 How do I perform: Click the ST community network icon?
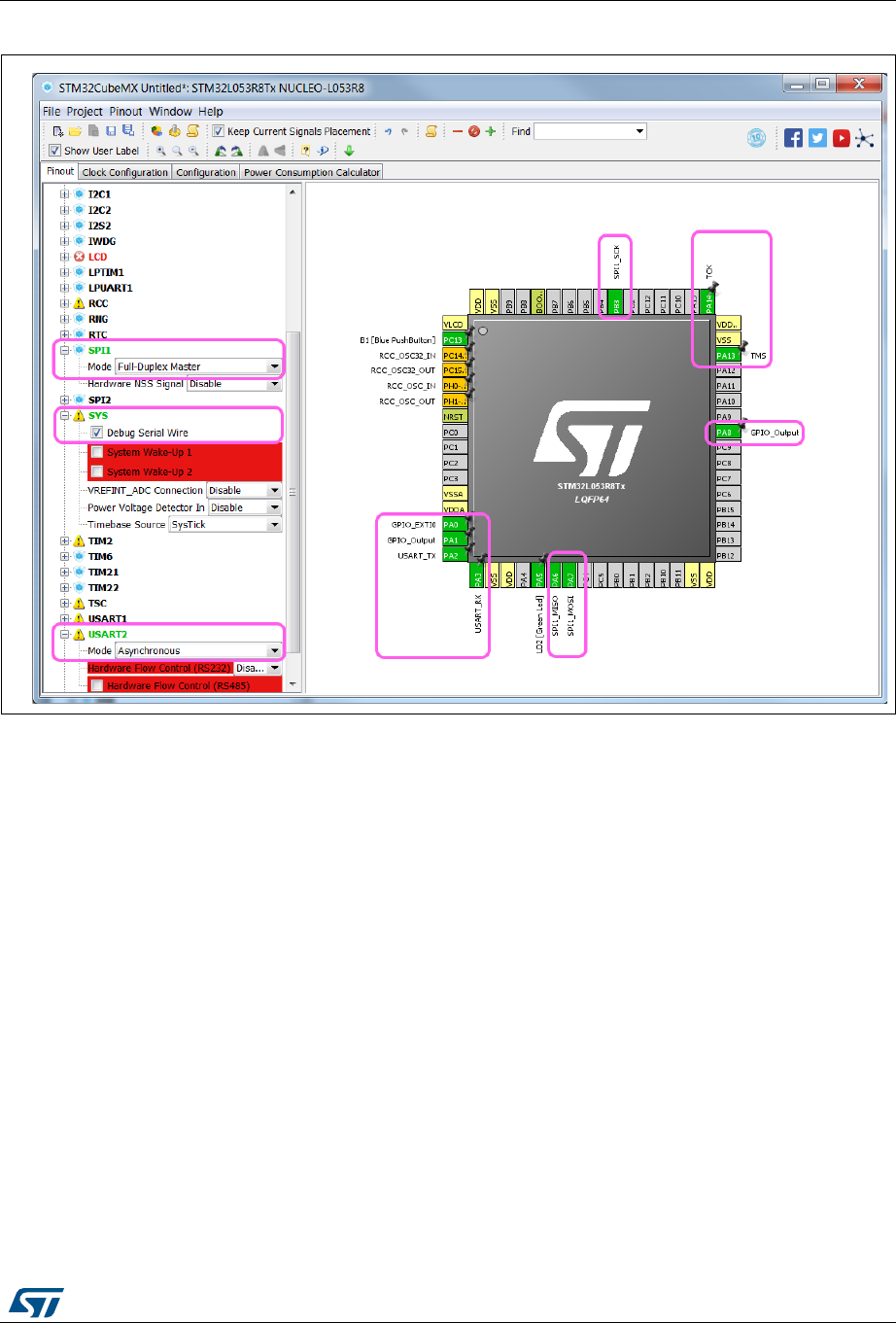click(x=864, y=138)
